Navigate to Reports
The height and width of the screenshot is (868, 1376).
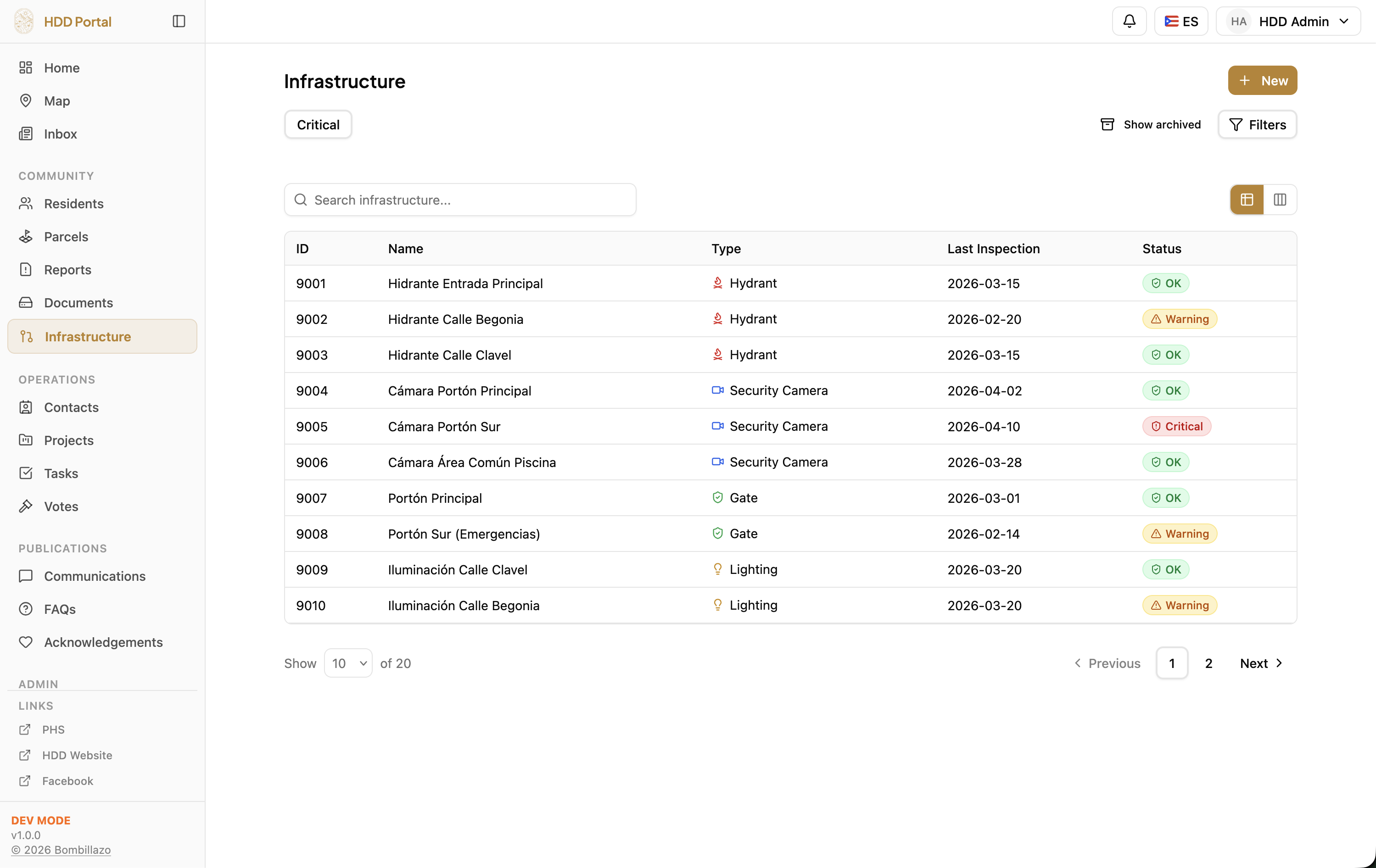pyautogui.click(x=102, y=270)
